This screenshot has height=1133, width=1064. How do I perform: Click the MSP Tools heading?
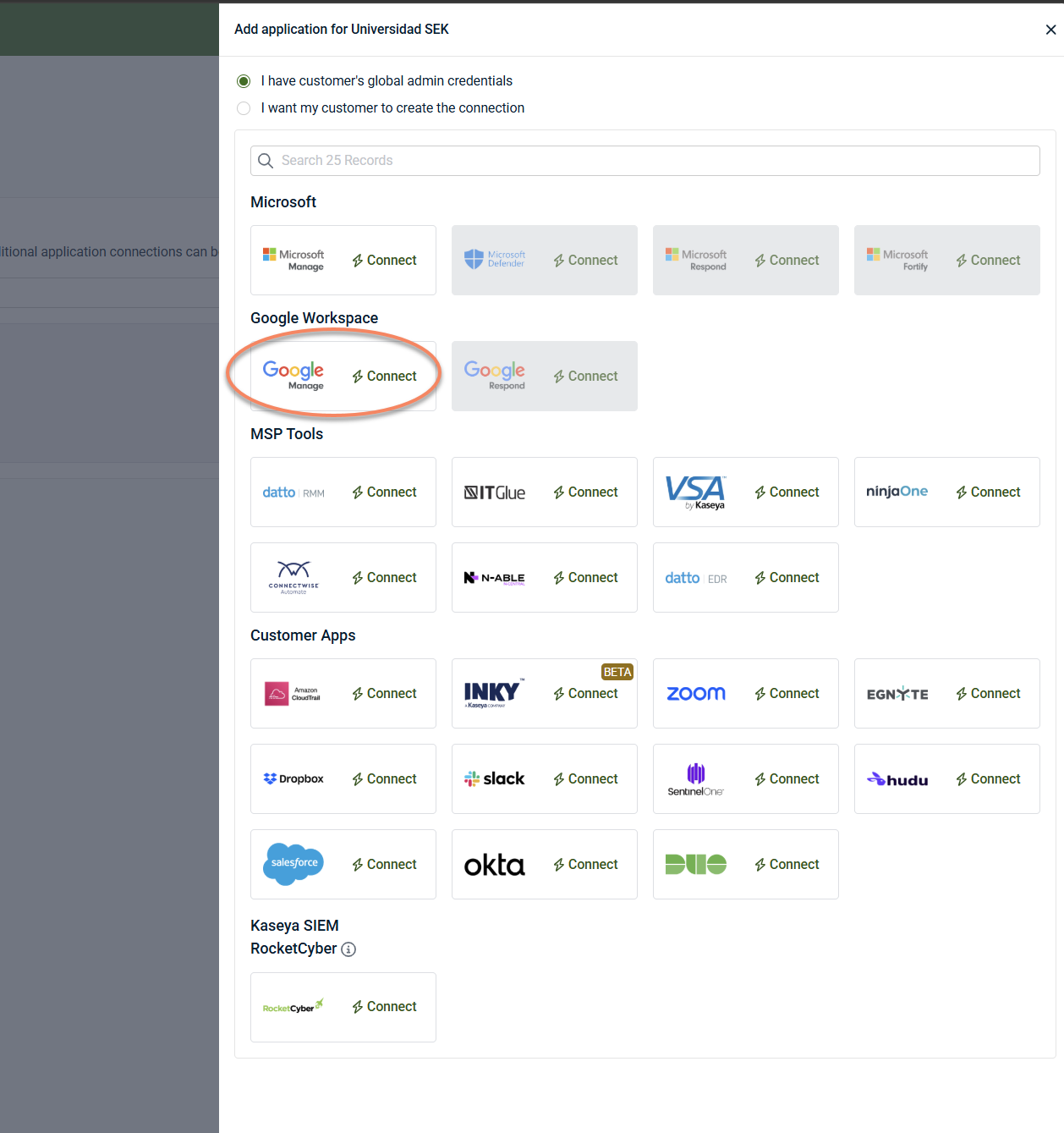click(287, 434)
